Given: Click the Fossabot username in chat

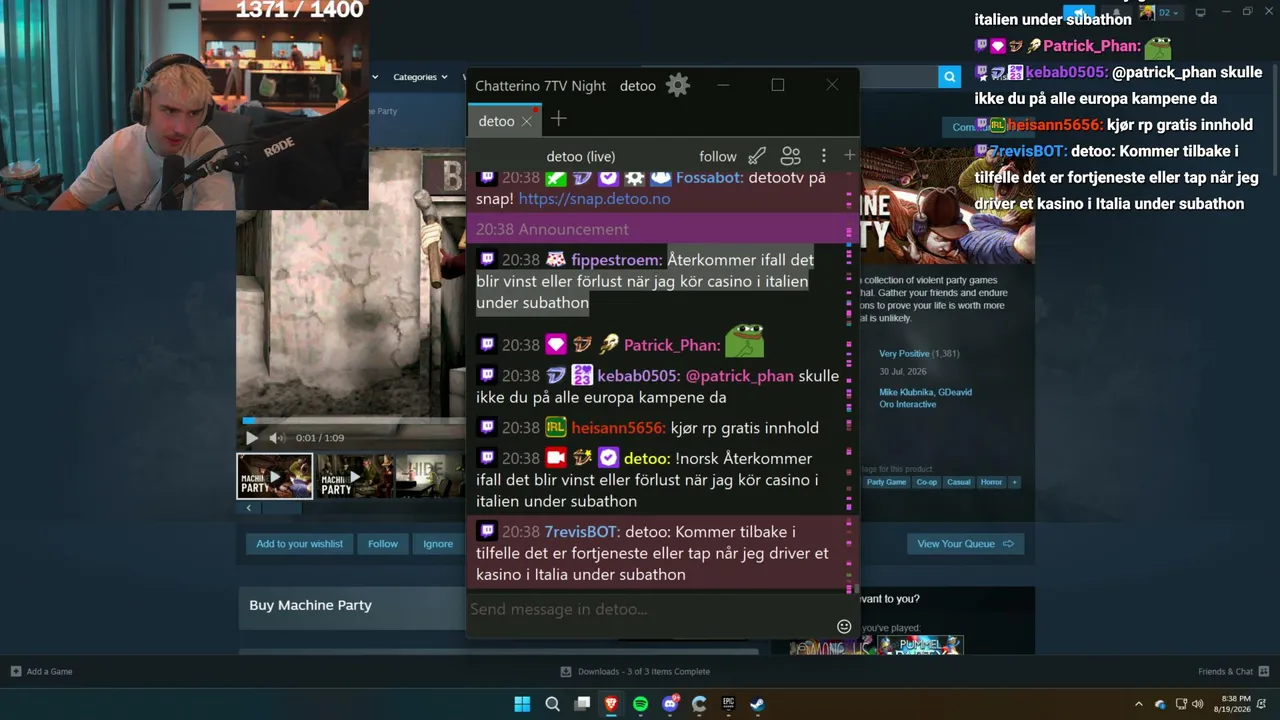Looking at the screenshot, I should (x=709, y=178).
